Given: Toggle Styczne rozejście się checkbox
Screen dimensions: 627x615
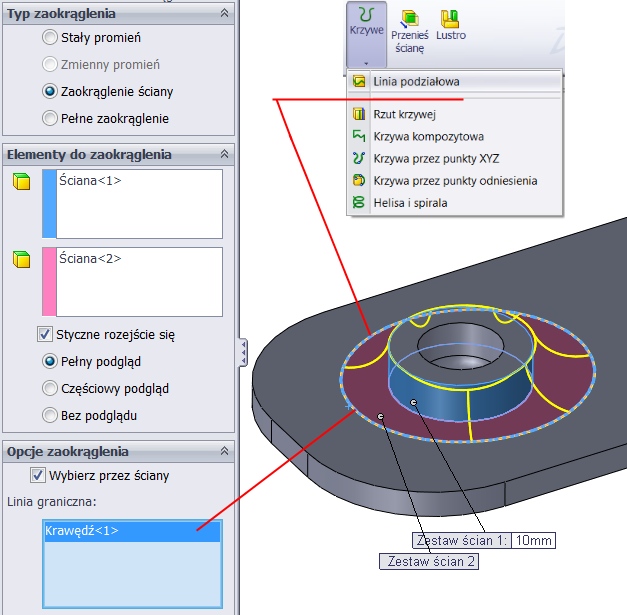Looking at the screenshot, I should (x=44, y=334).
